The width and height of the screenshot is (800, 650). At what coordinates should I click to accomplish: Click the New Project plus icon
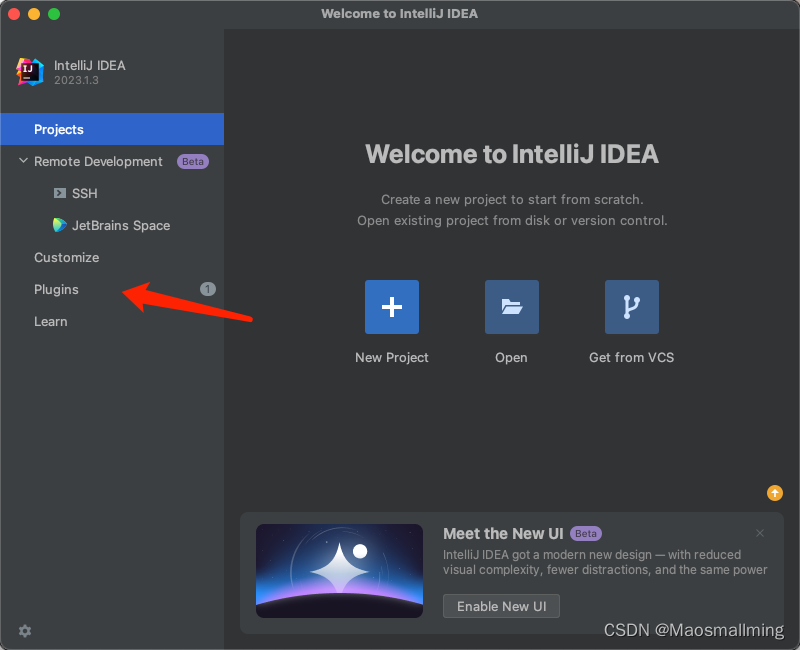391,307
